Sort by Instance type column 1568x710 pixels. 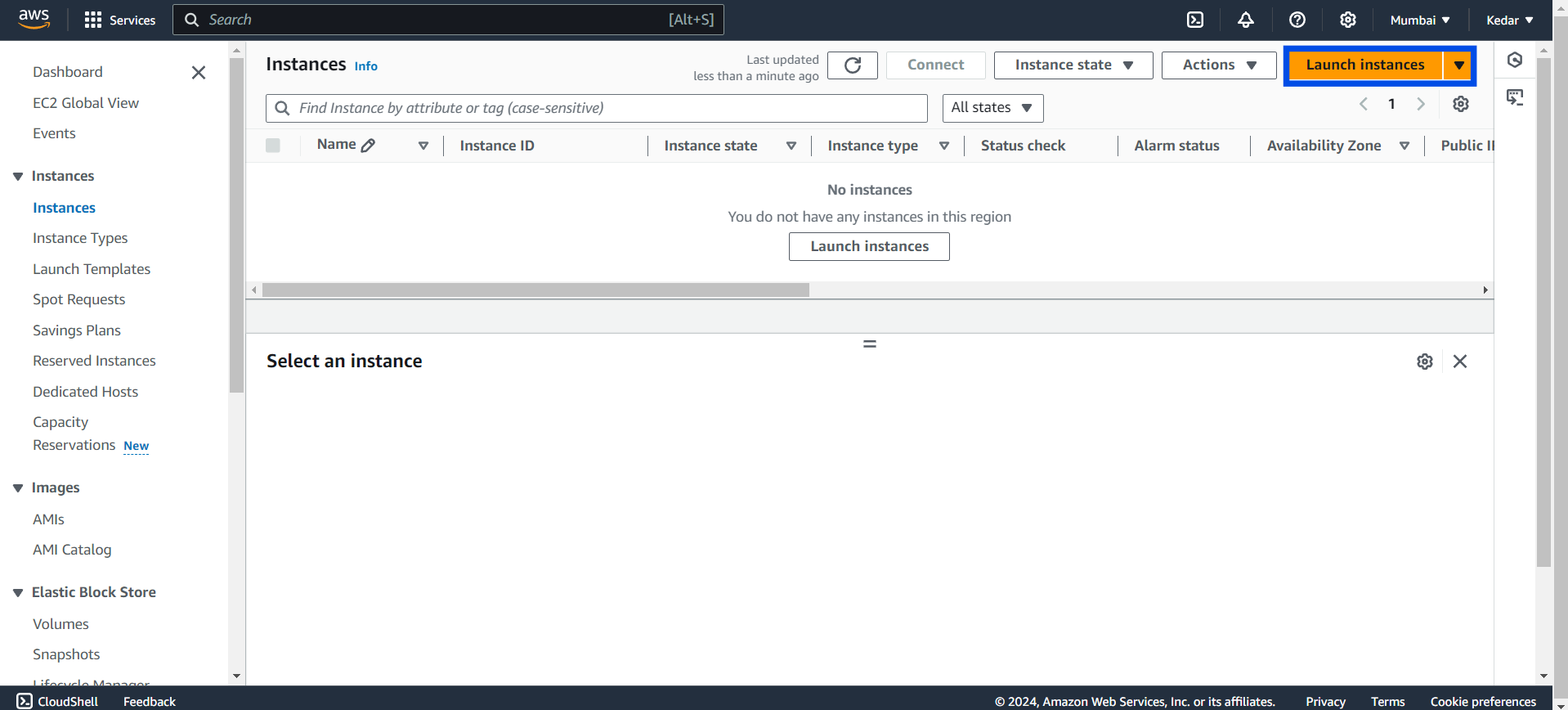coord(944,146)
